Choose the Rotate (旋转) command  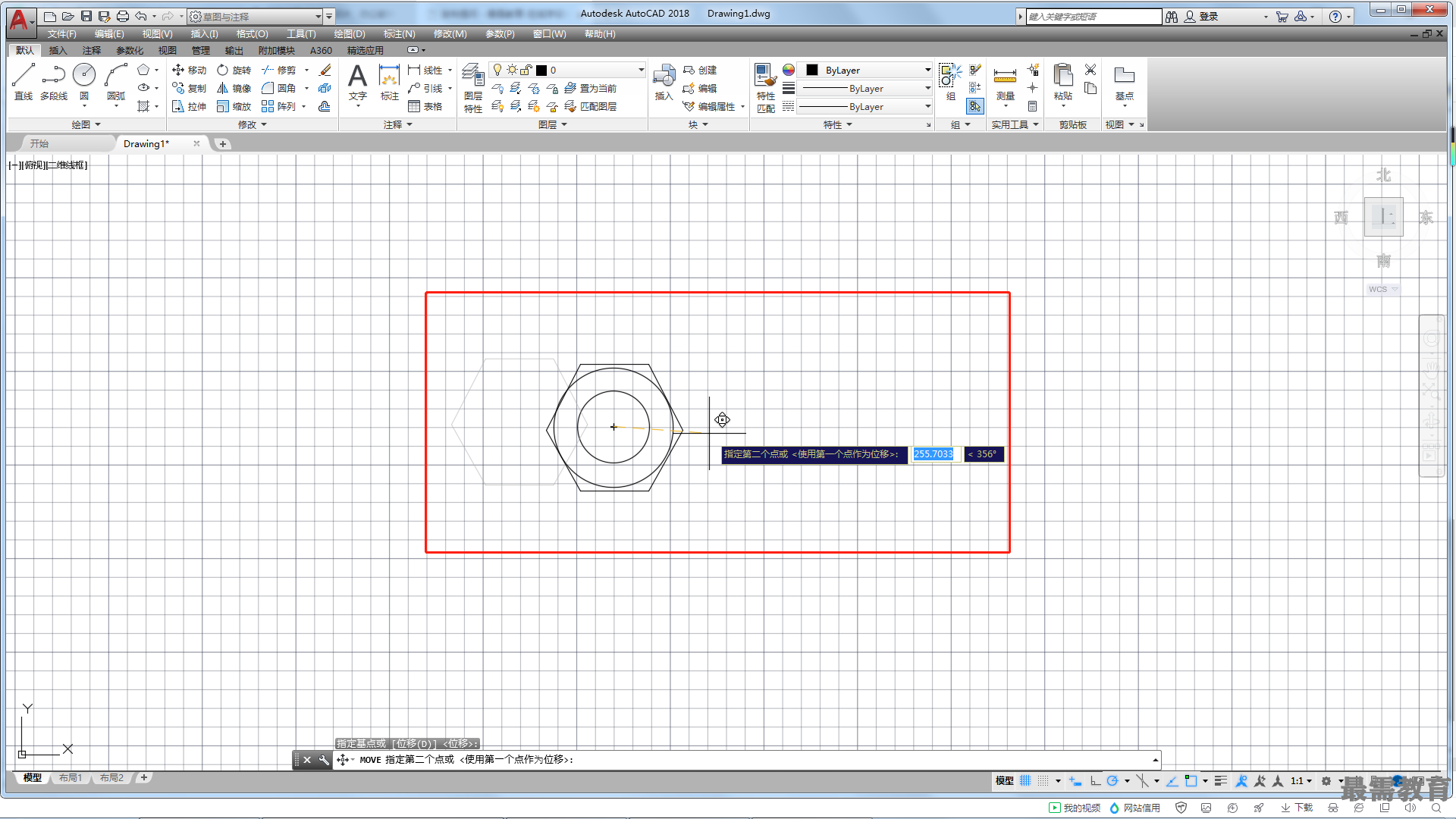click(234, 70)
